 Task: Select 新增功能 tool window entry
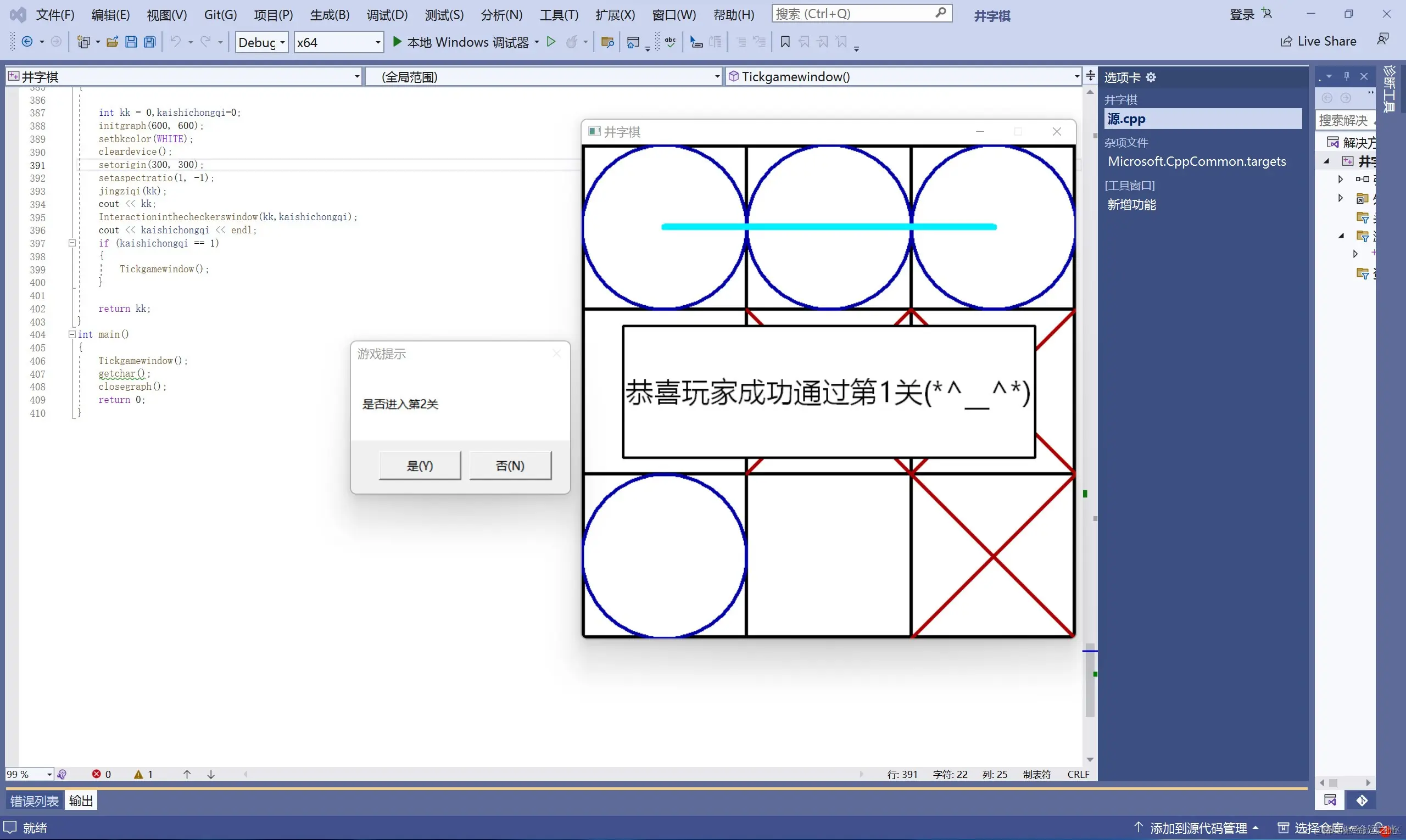coord(1131,204)
